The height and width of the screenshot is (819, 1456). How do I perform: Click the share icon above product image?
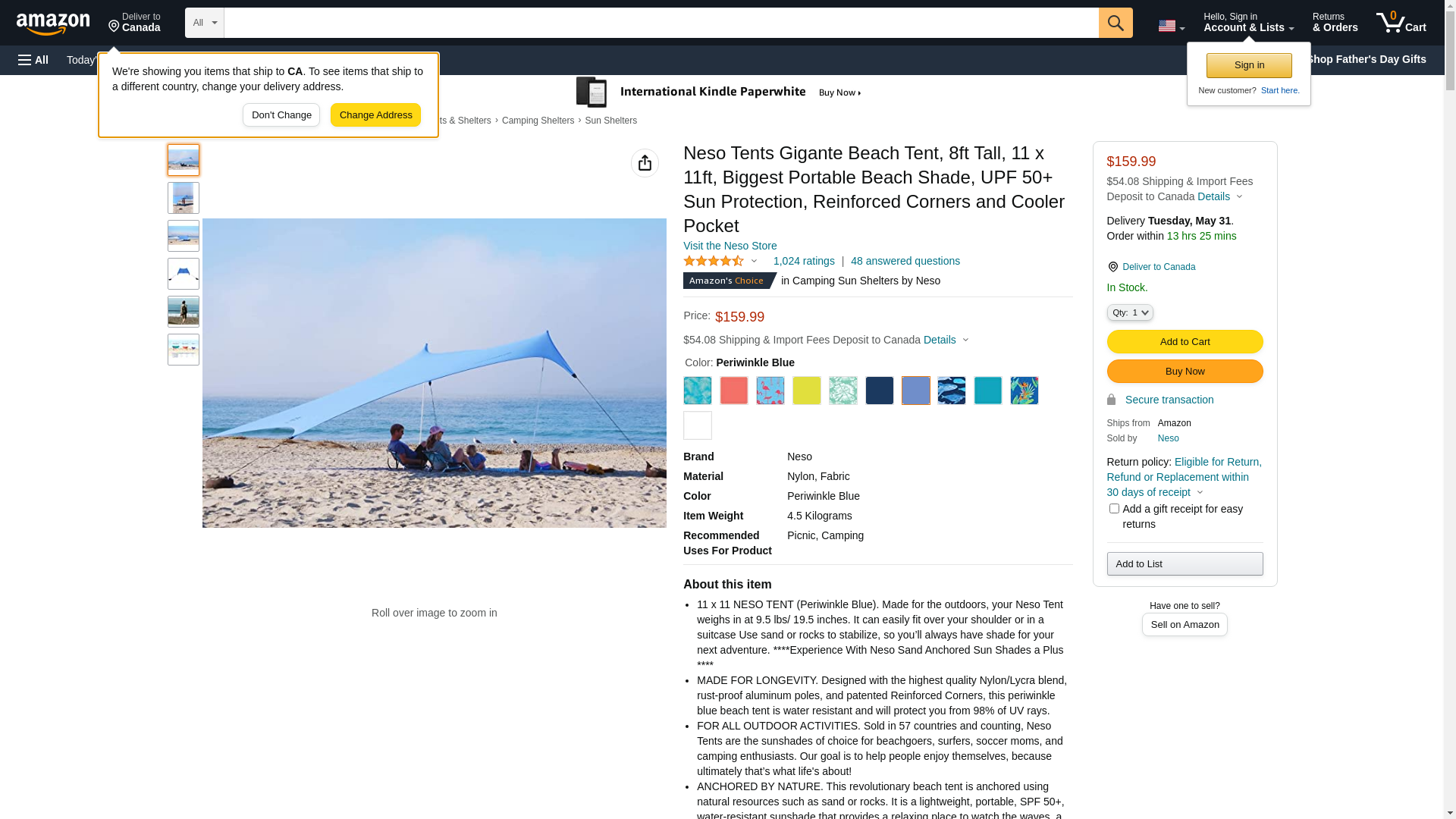[x=645, y=163]
